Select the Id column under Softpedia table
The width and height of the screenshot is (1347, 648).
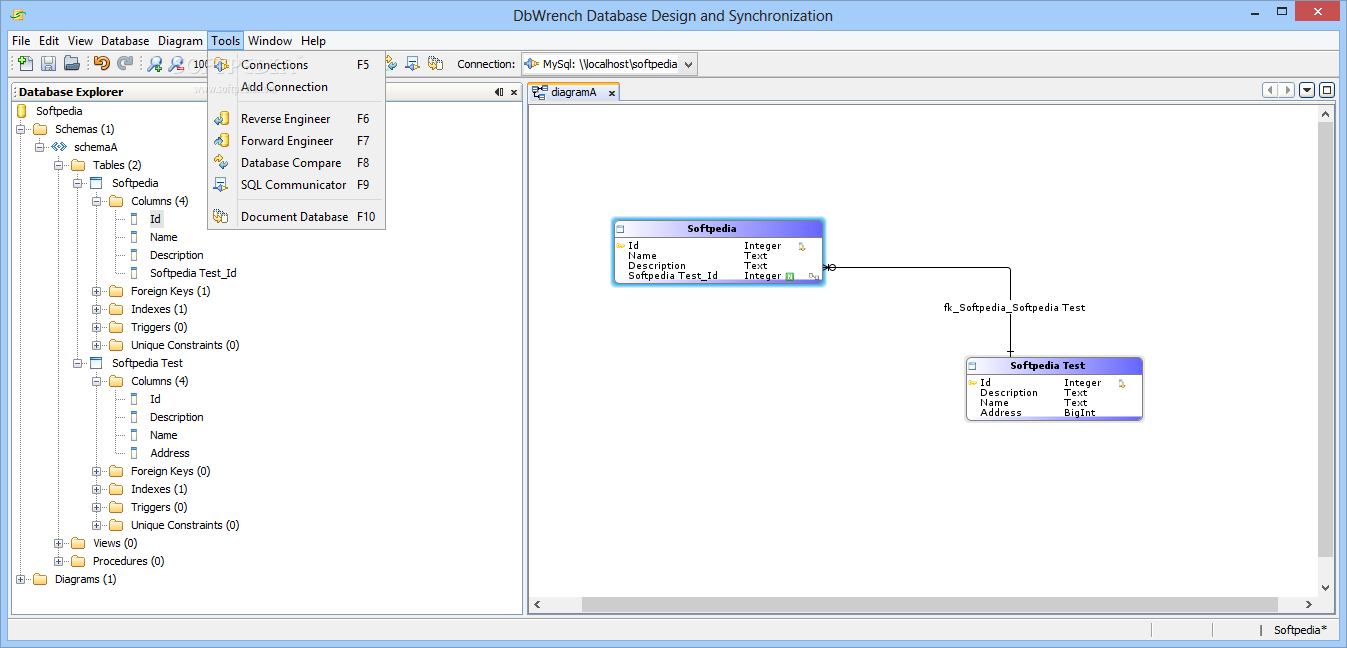(x=155, y=219)
